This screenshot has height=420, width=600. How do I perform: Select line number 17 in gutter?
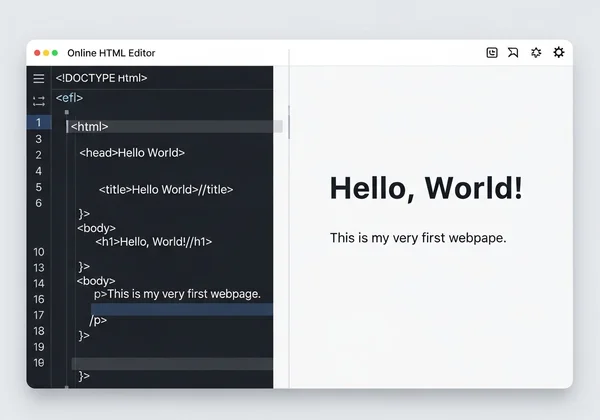pyautogui.click(x=39, y=315)
